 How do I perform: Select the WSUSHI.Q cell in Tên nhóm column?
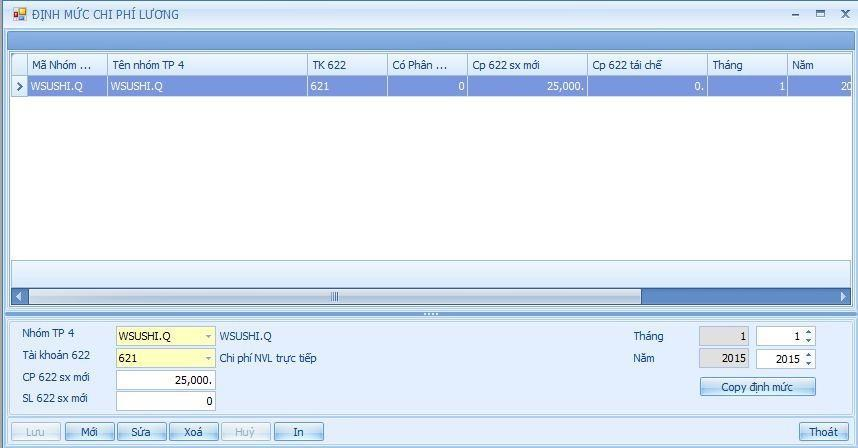(x=207, y=86)
